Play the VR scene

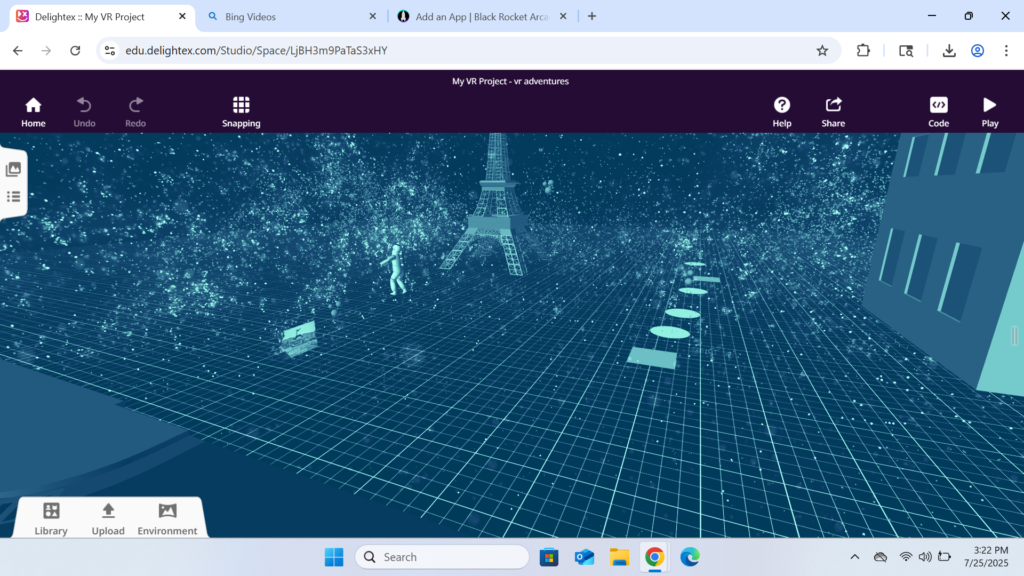pos(989,112)
